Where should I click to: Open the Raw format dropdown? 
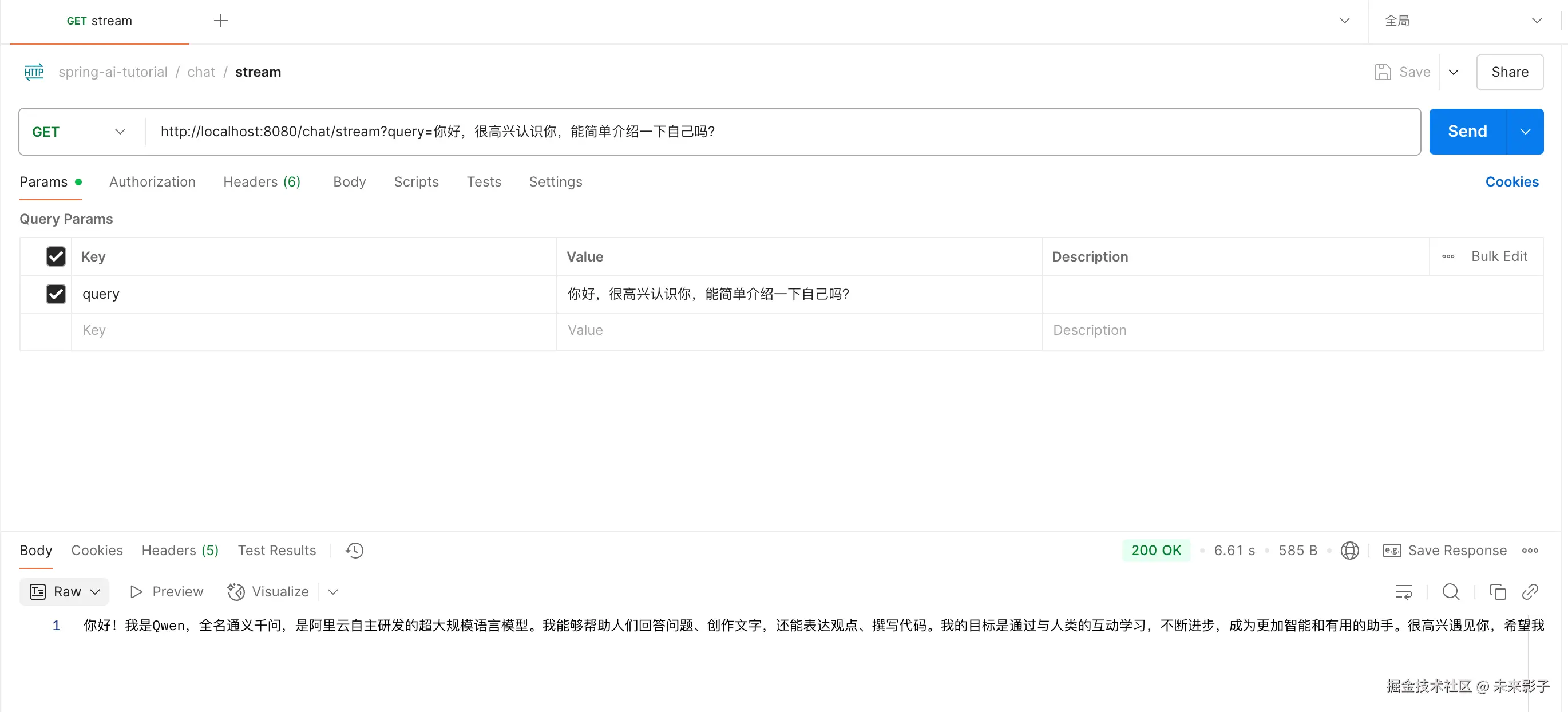pos(64,591)
